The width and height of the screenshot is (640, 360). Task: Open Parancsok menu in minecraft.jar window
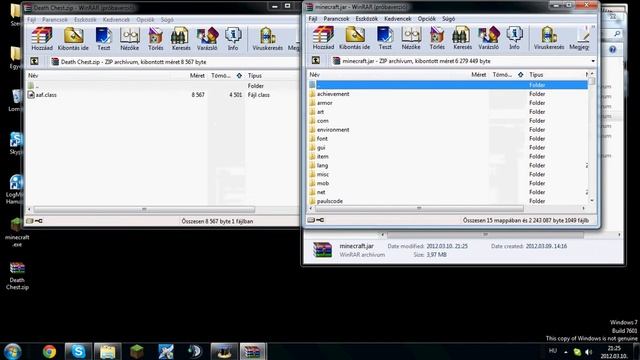tap(336, 19)
